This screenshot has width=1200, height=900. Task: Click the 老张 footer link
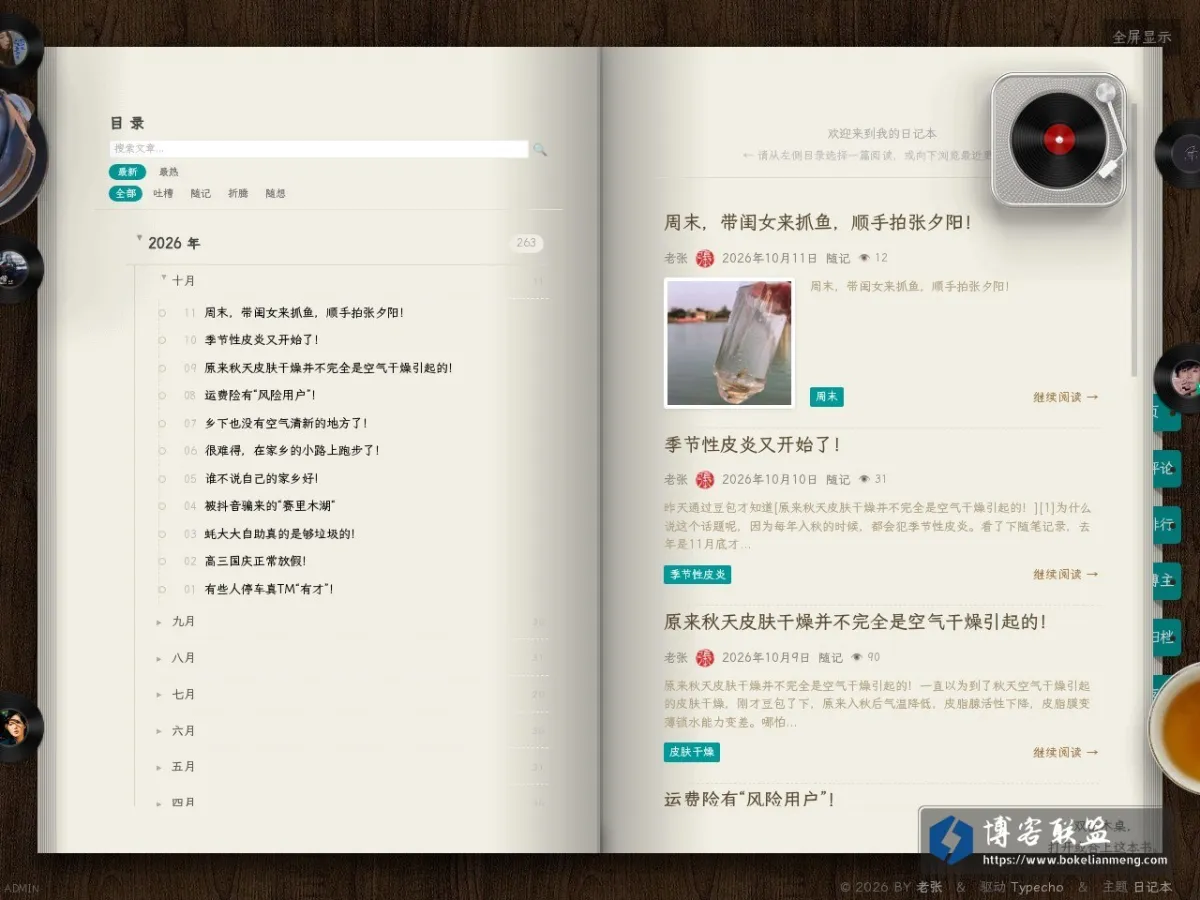[930, 887]
